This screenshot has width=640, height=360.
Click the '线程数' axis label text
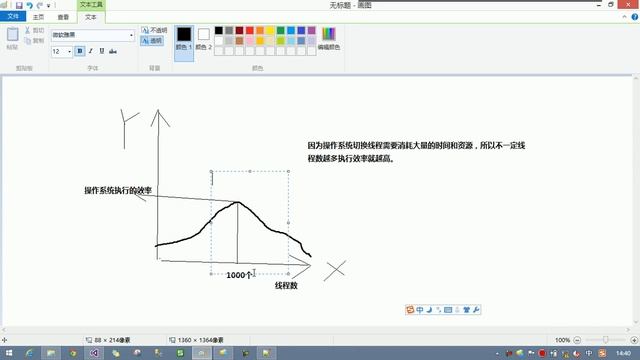pos(286,286)
